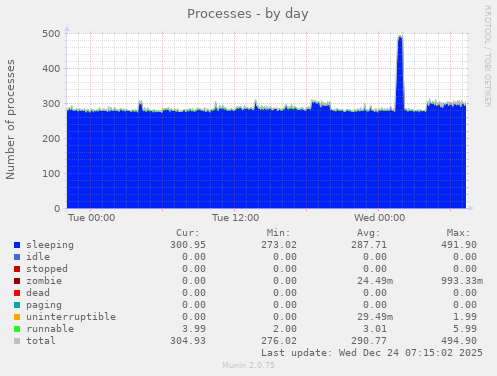Click runnable current value 3.99
This screenshot has height=376, width=497.
(194, 329)
